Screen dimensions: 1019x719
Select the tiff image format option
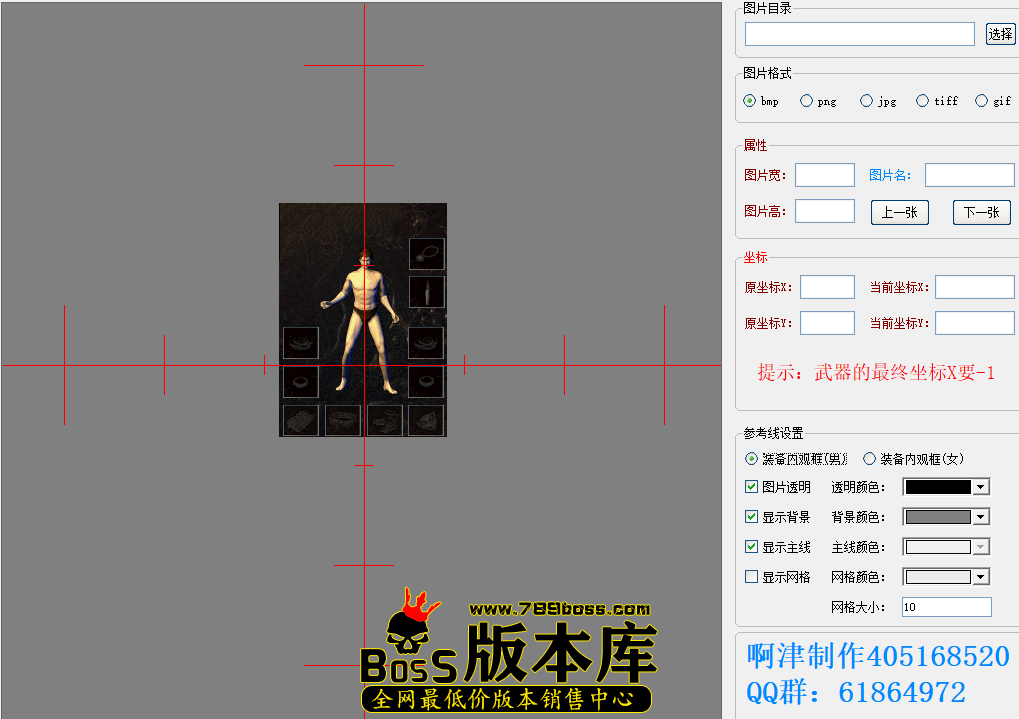tap(921, 100)
